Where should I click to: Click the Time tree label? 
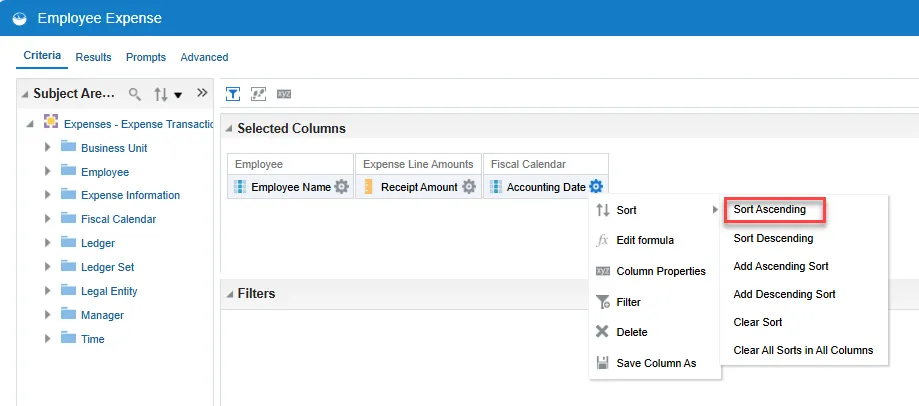pyautogui.click(x=93, y=339)
